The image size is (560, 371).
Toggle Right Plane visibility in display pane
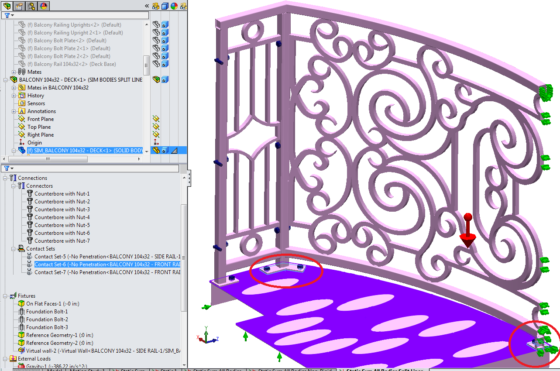click(x=156, y=134)
